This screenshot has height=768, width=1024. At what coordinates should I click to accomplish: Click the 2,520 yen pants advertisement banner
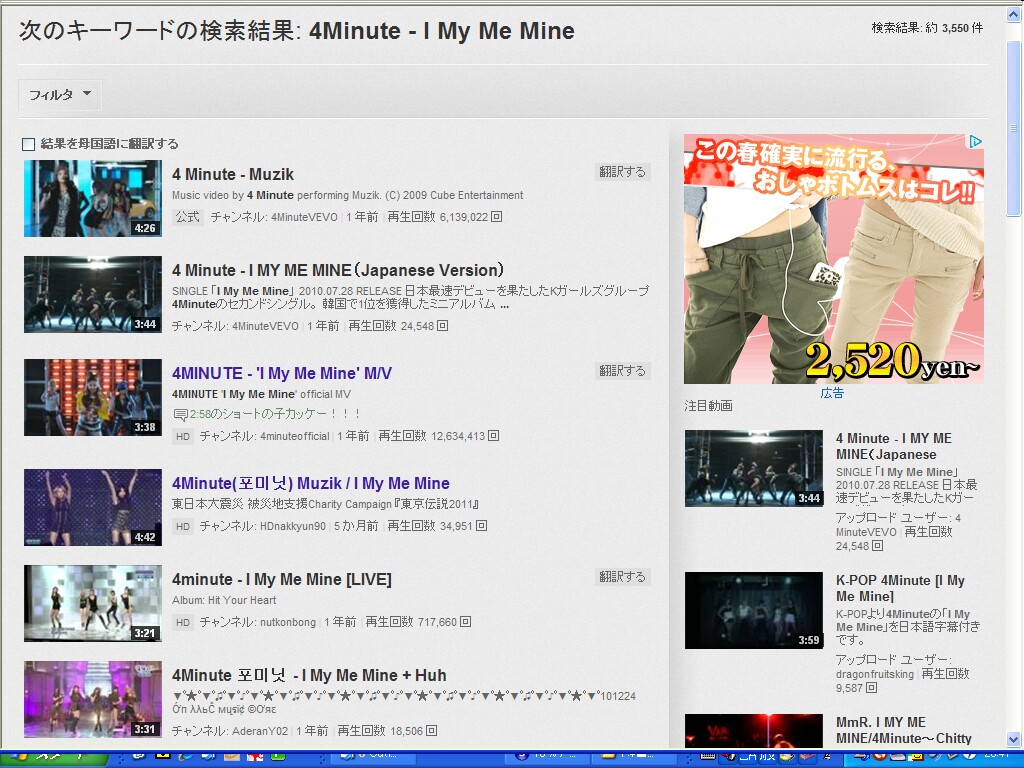coord(834,259)
